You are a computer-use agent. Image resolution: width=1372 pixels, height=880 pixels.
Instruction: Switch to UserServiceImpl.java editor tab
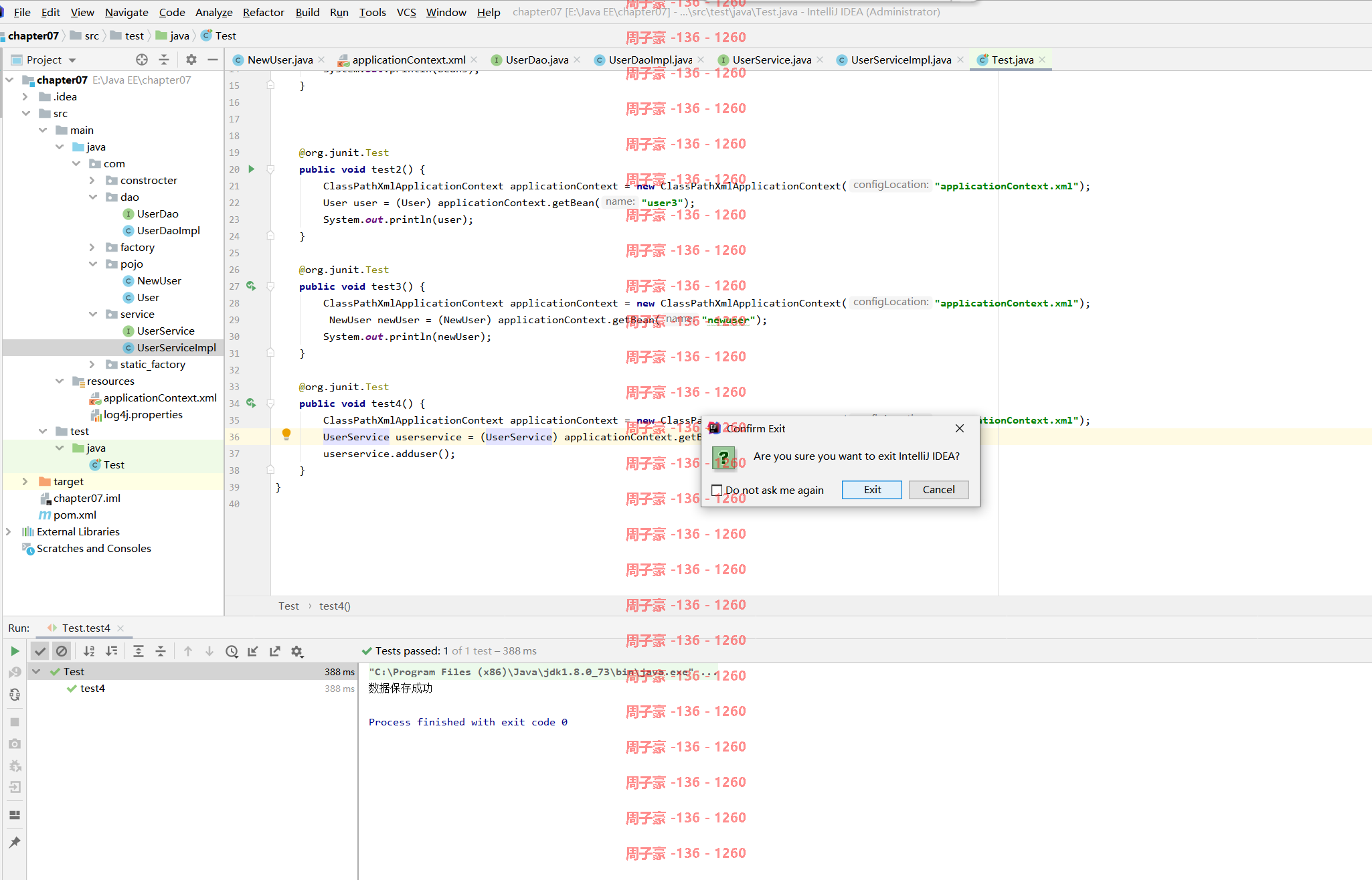(x=900, y=60)
